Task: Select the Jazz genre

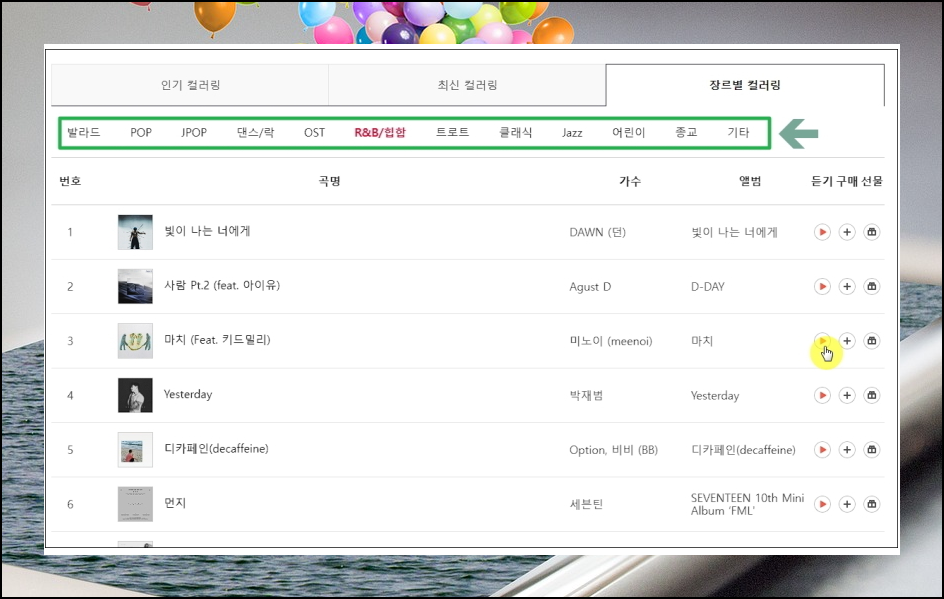Action: click(x=572, y=132)
